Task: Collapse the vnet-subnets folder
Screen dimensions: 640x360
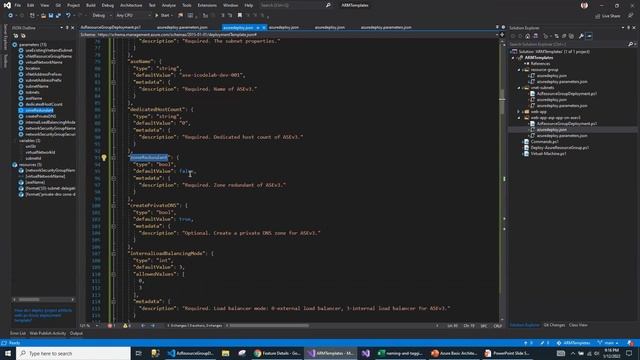Action: pyautogui.click(x=520, y=88)
